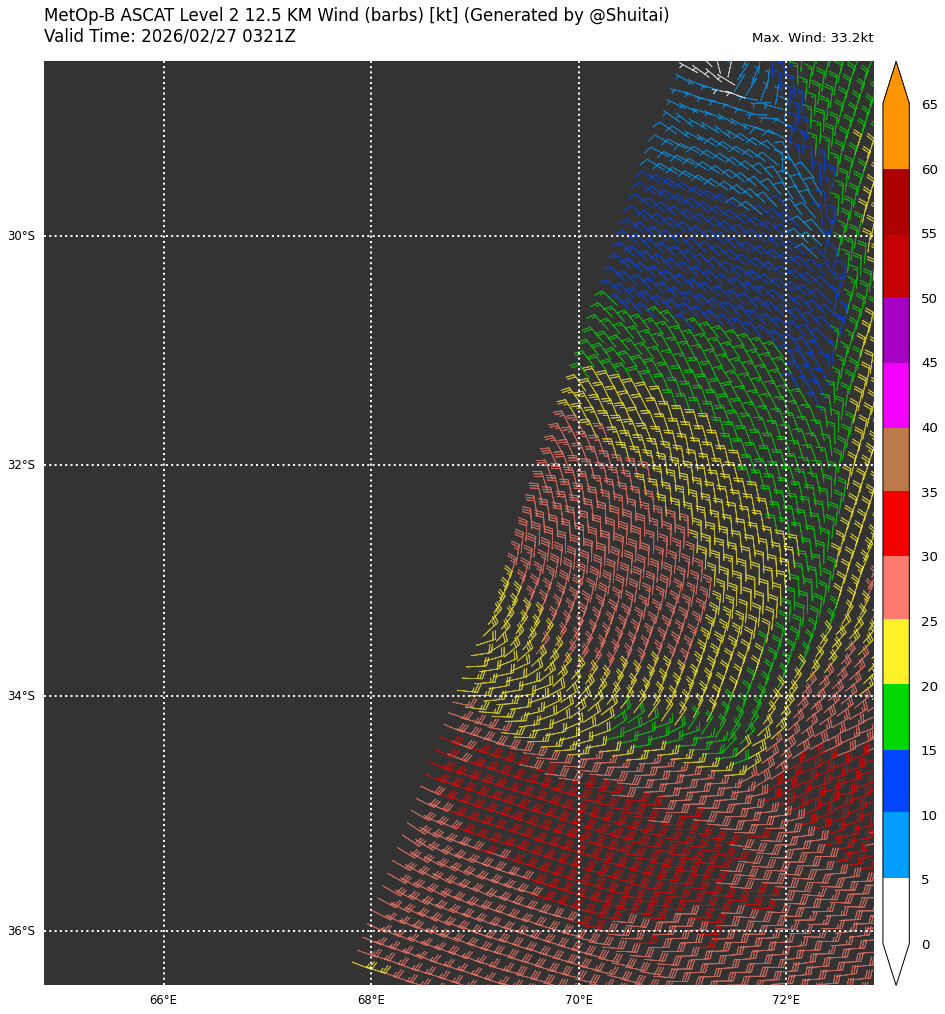Select the light blue 5–10 kt band
The image size is (945, 1014).
point(895,844)
